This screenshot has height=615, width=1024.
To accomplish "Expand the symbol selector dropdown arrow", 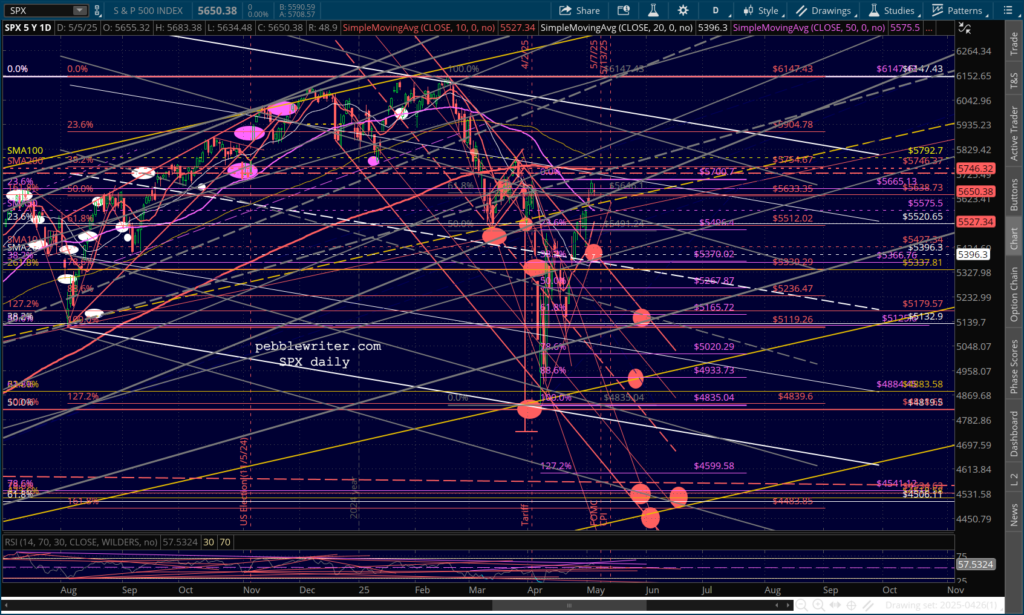I will click(79, 10).
